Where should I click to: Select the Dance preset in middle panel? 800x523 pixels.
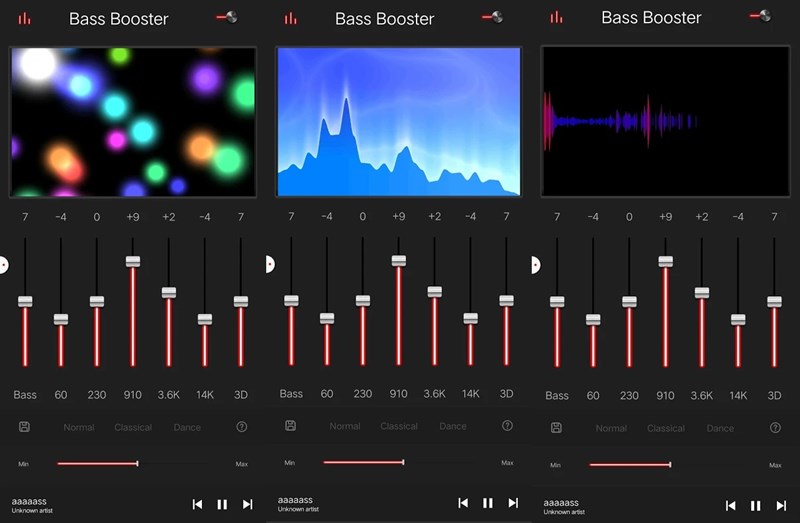pyautogui.click(x=453, y=426)
